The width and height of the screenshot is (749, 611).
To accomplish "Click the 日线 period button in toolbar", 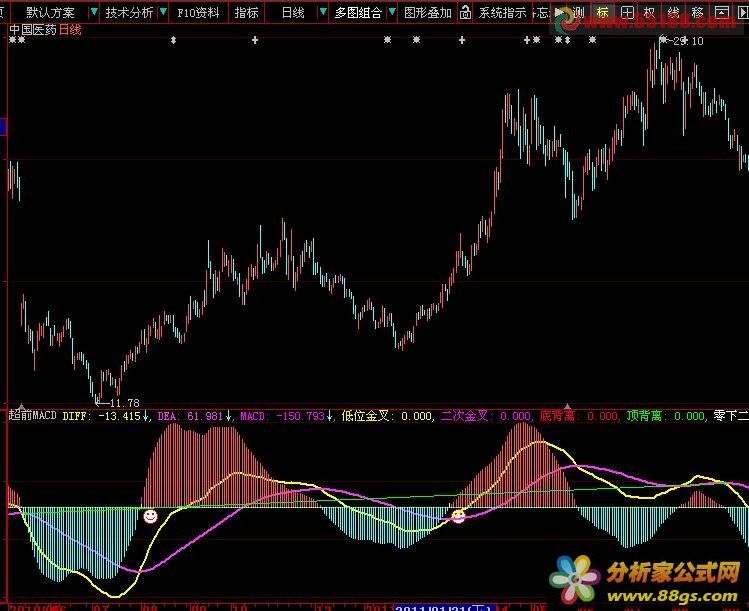I will pyautogui.click(x=293, y=12).
